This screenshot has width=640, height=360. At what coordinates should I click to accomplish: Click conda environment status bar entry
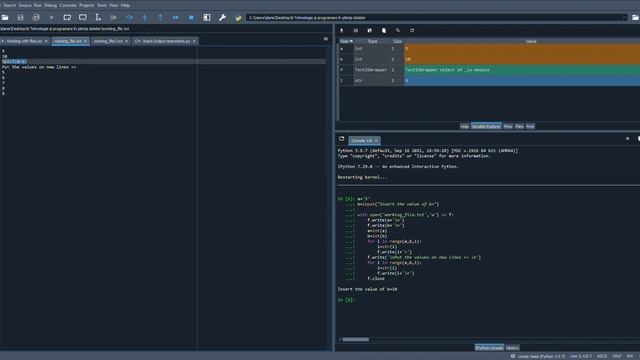(x=538, y=356)
